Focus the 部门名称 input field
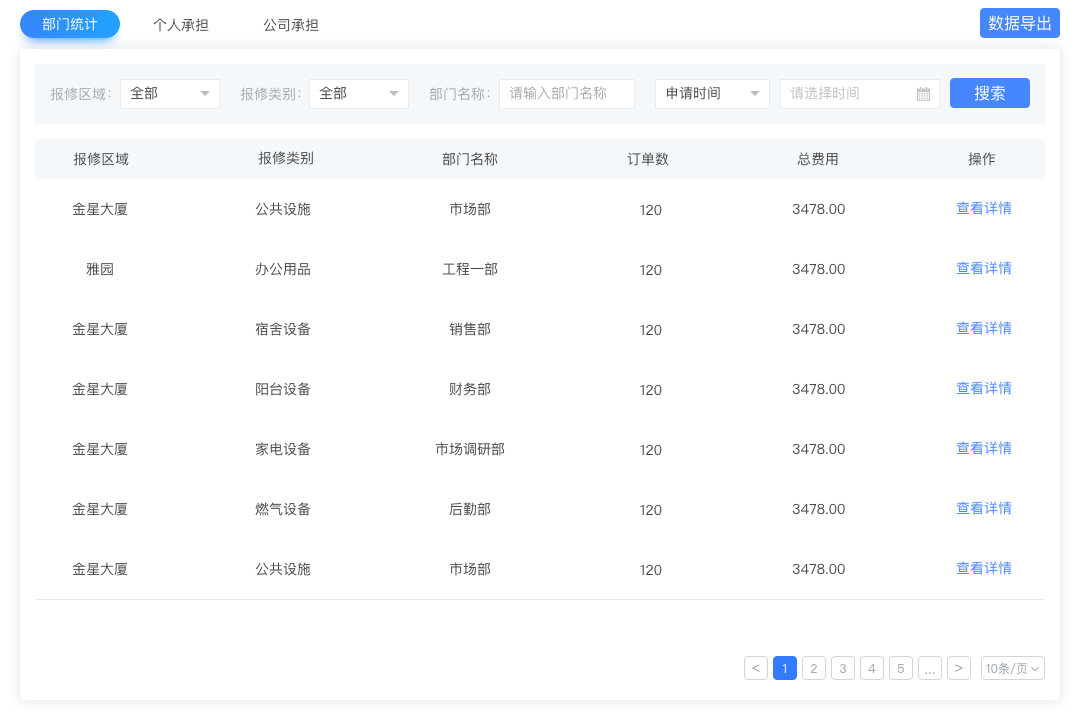Image resolution: width=1080 pixels, height=720 pixels. coord(567,94)
